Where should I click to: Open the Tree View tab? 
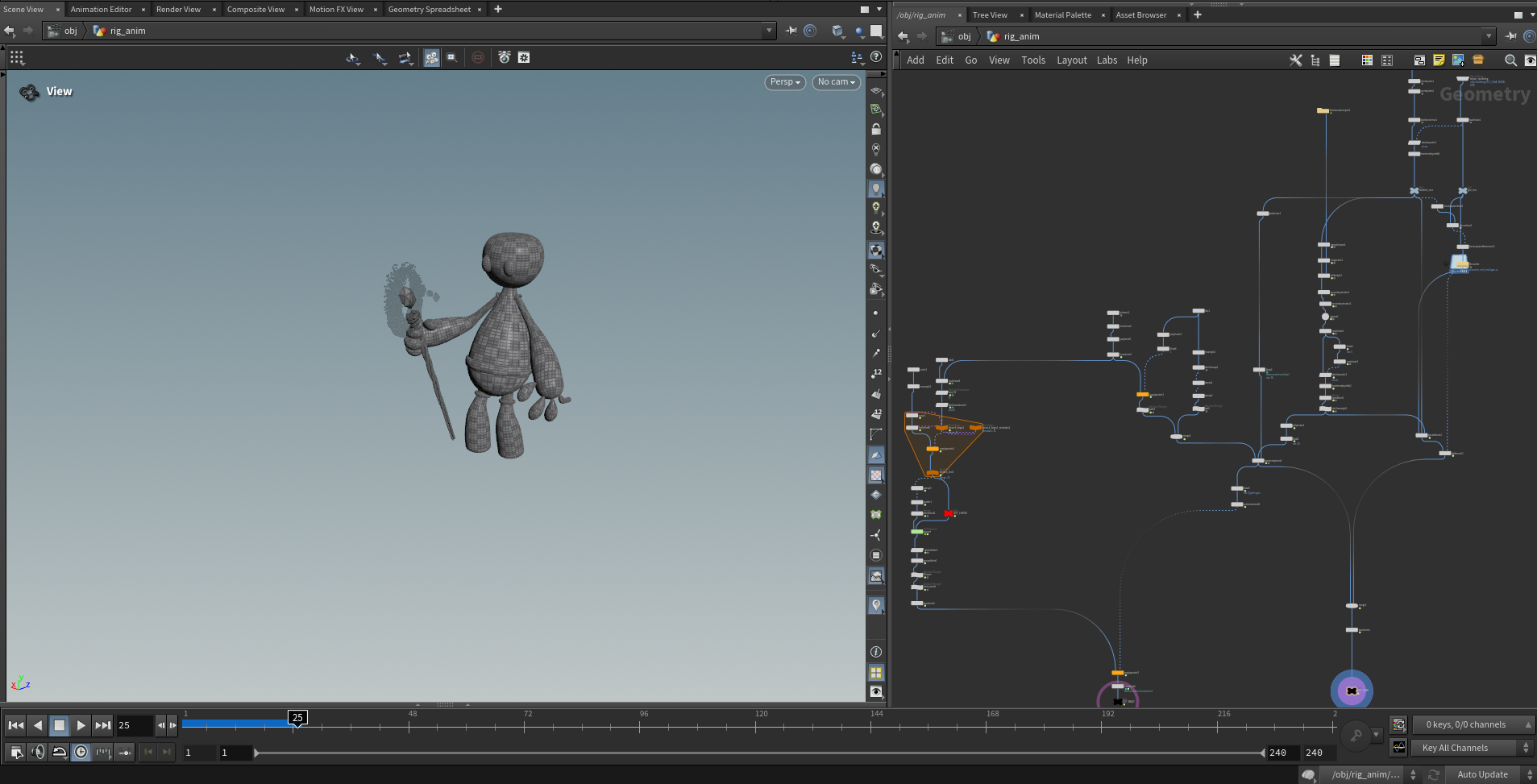[990, 15]
